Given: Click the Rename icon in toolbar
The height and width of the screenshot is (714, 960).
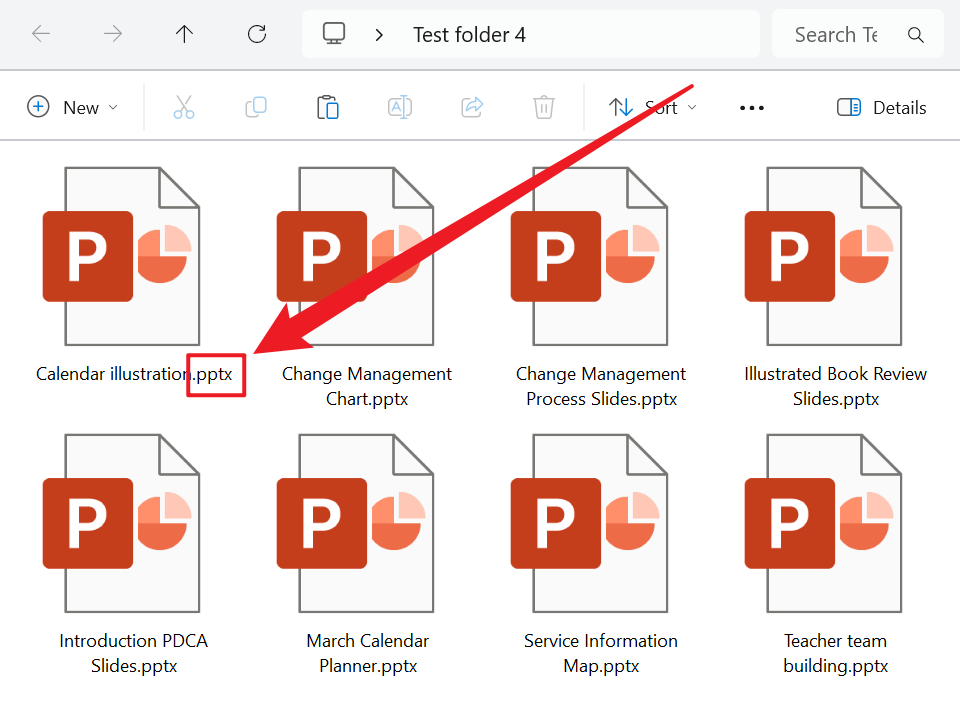Looking at the screenshot, I should 400,107.
